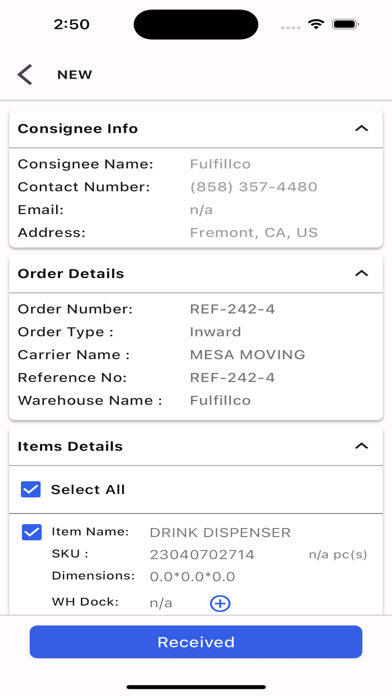The width and height of the screenshot is (392, 696).
Task: Tap the SKU 23040702714 value
Action: (x=202, y=554)
